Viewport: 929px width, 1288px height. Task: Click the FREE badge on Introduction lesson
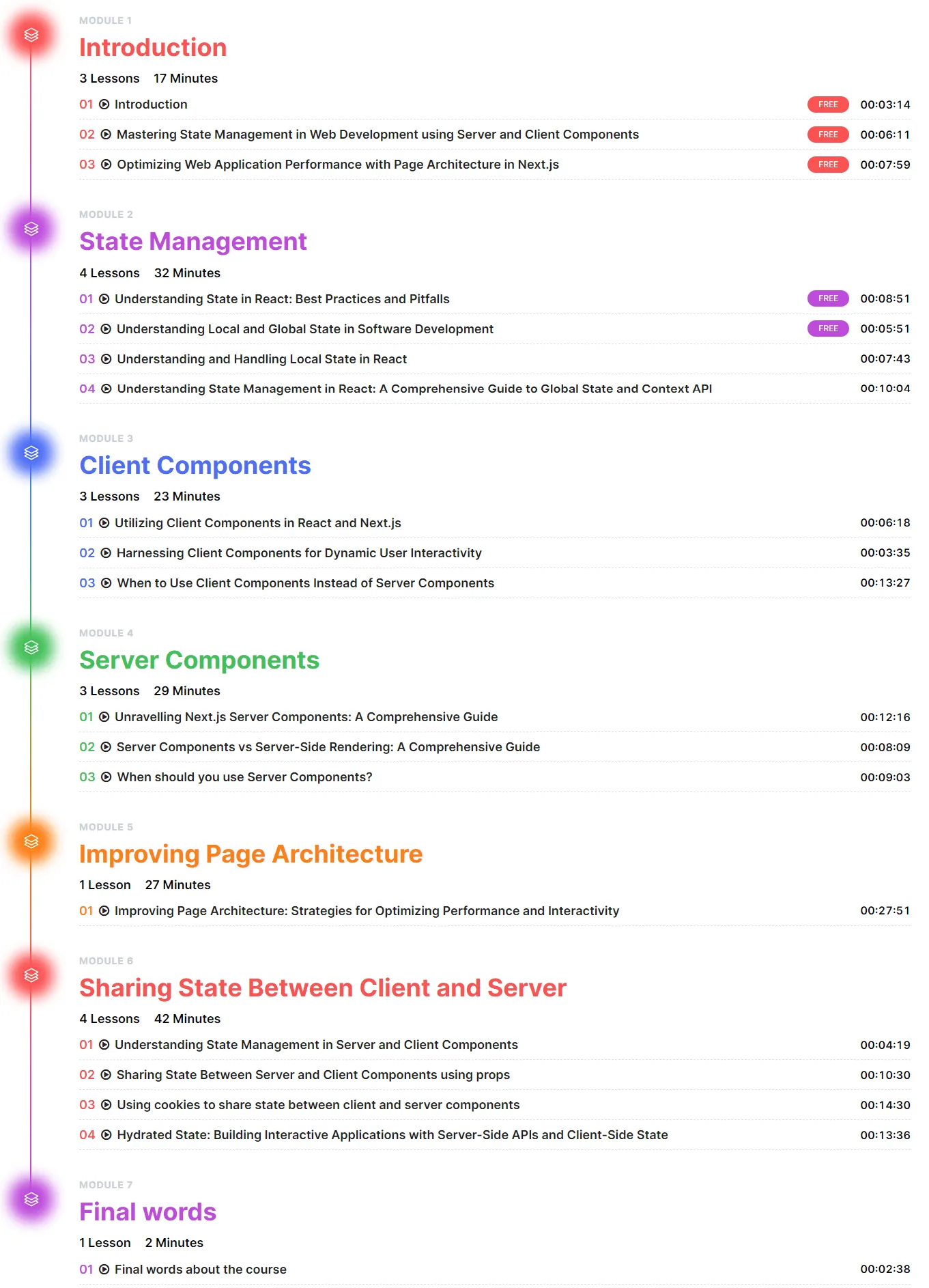(828, 104)
